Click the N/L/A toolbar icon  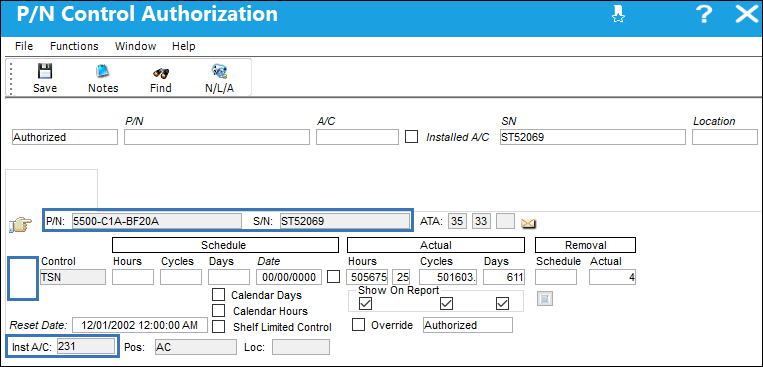click(219, 72)
